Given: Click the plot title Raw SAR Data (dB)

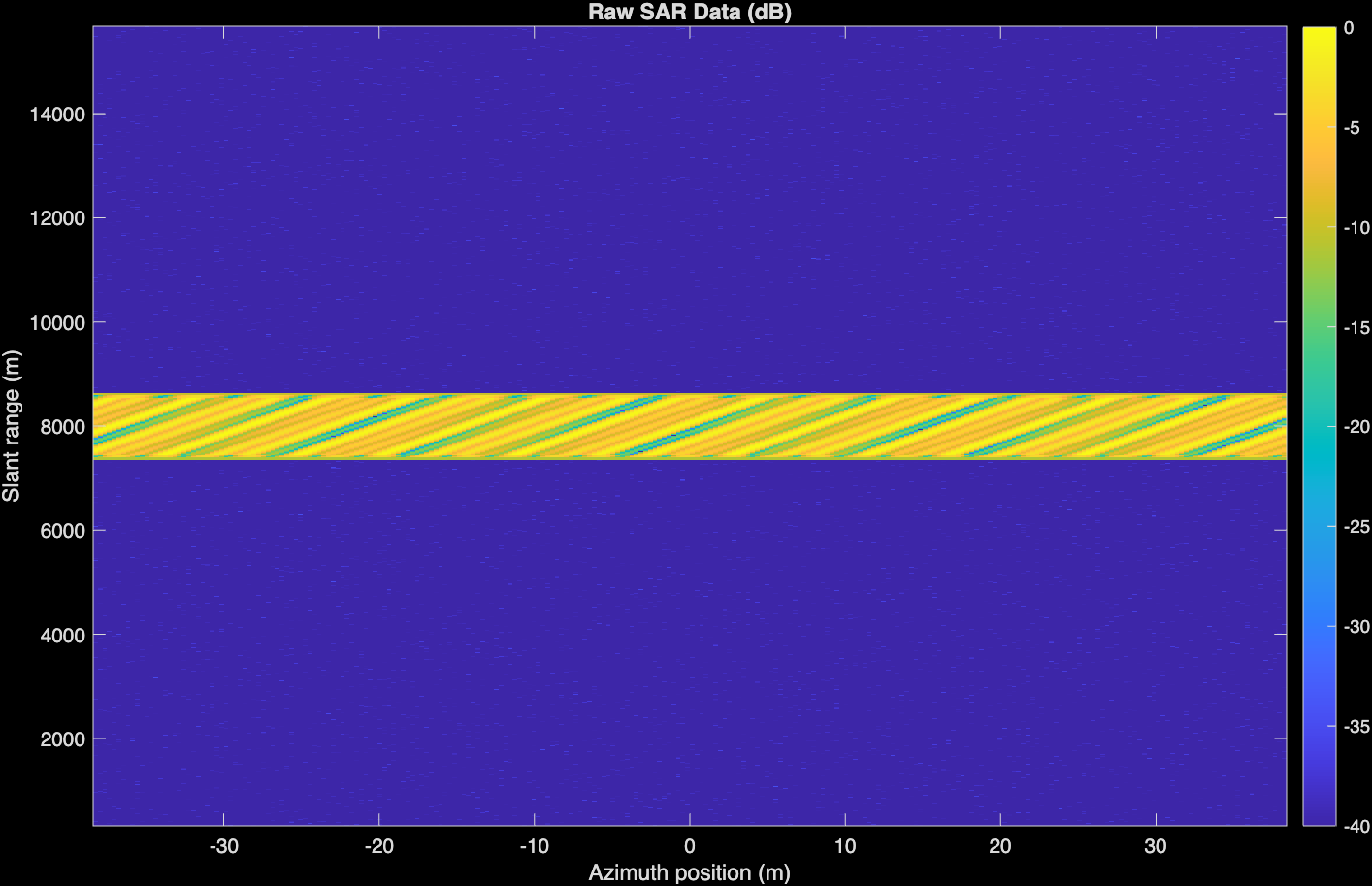Looking at the screenshot, I should pos(689,13).
